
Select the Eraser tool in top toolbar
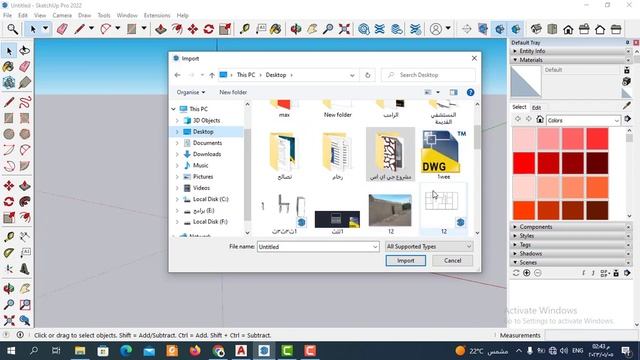pyautogui.click(x=62, y=29)
